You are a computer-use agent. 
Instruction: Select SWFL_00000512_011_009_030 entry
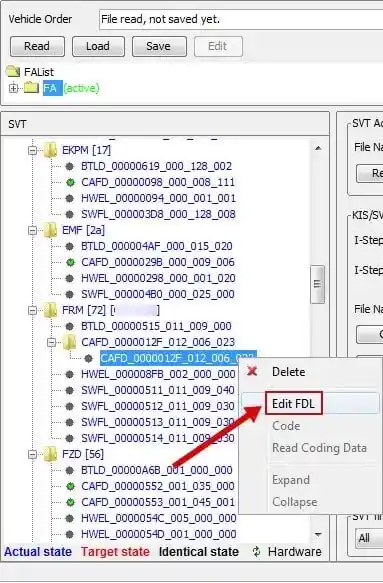(x=158, y=406)
